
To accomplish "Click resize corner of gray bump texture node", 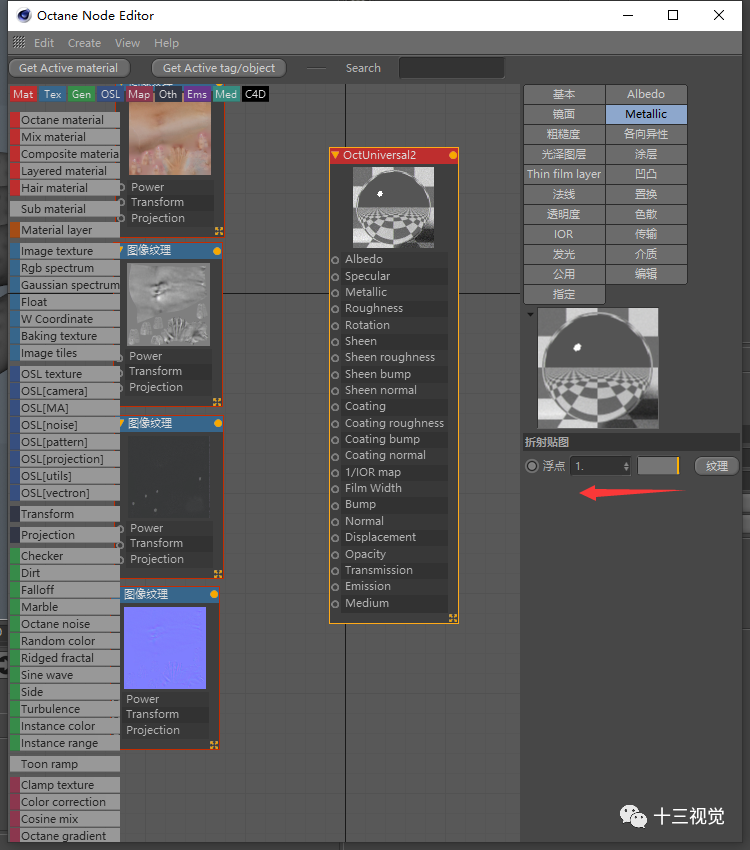I will coord(217,402).
